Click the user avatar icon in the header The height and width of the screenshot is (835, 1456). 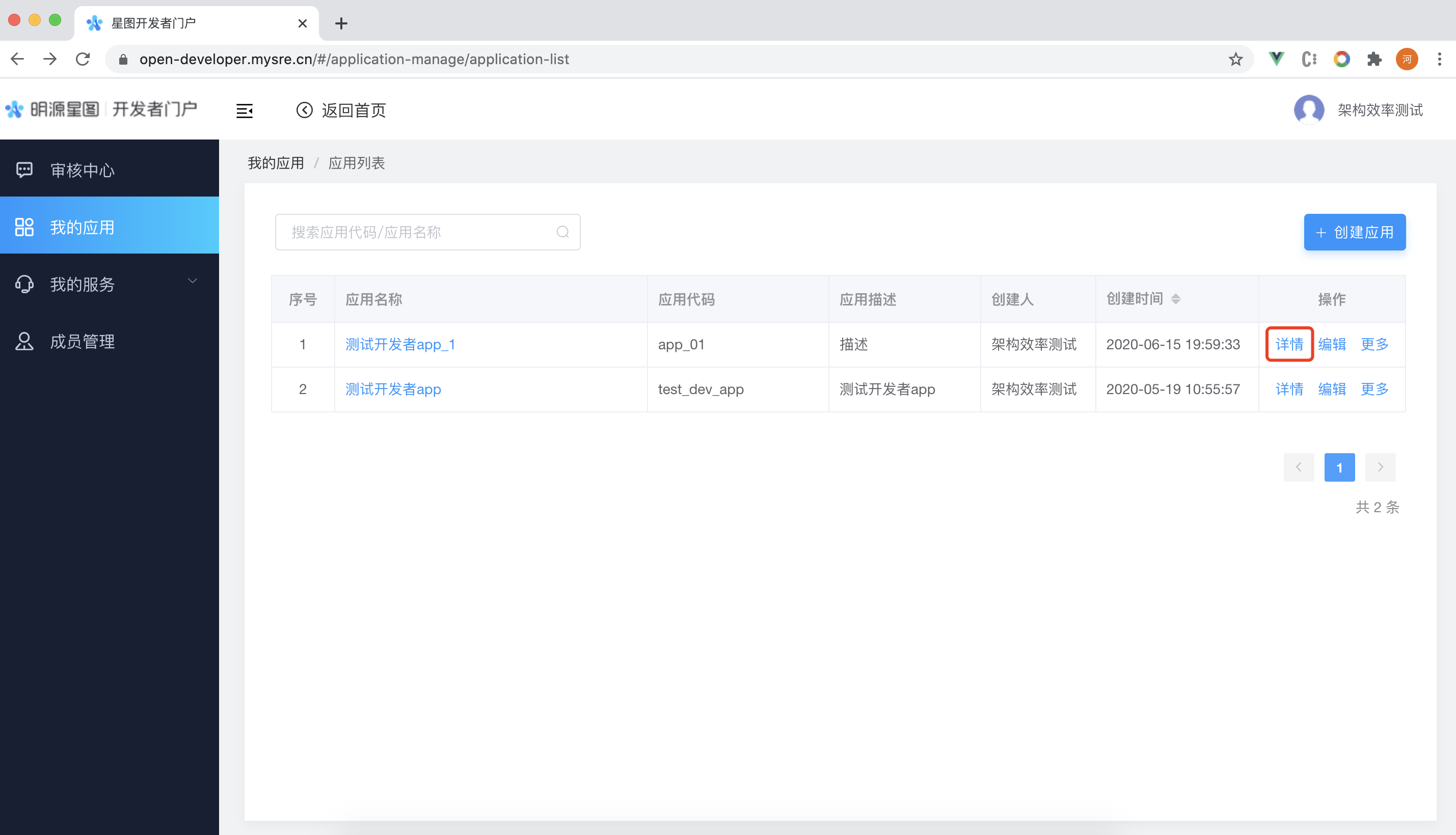tap(1309, 109)
